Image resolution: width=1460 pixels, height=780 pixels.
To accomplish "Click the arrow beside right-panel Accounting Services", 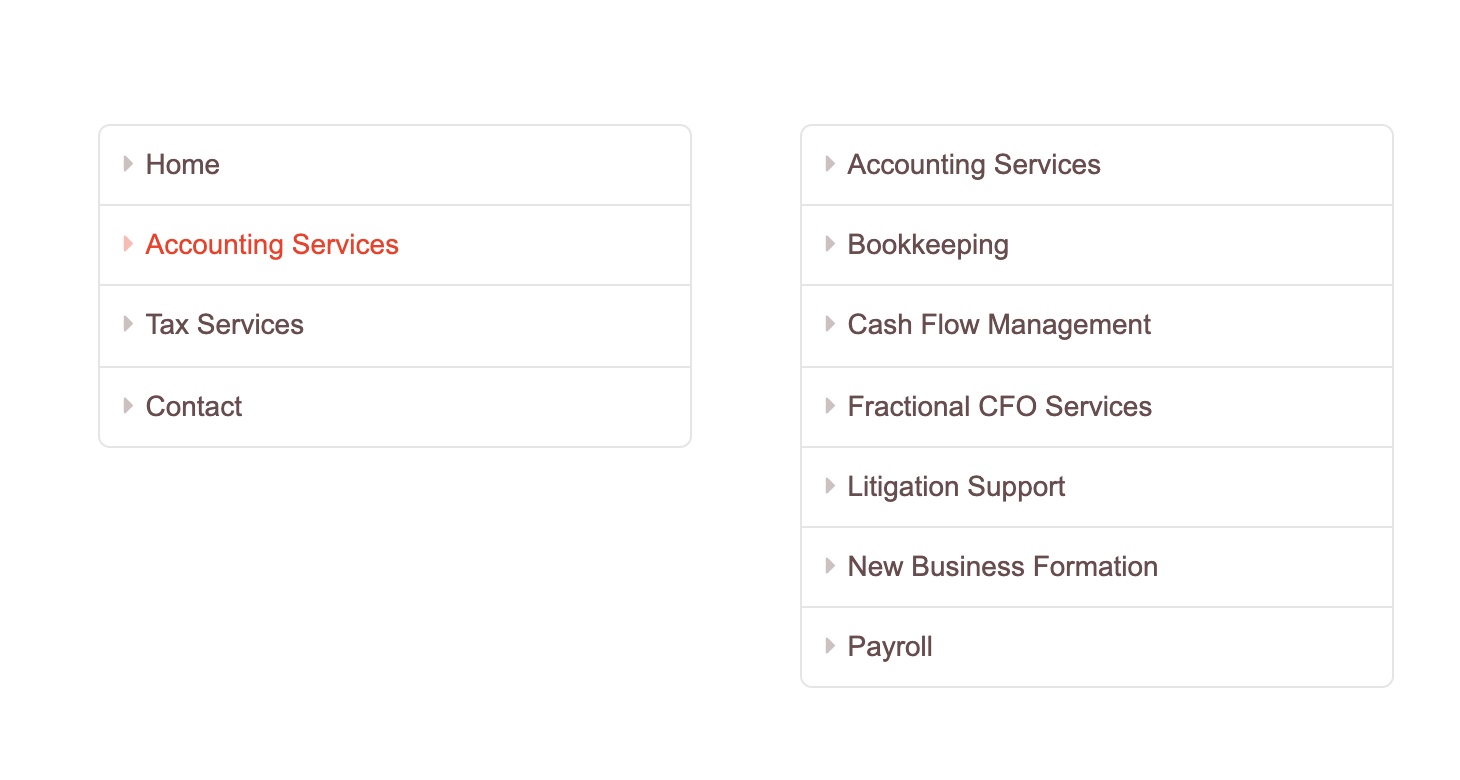I will 830,164.
